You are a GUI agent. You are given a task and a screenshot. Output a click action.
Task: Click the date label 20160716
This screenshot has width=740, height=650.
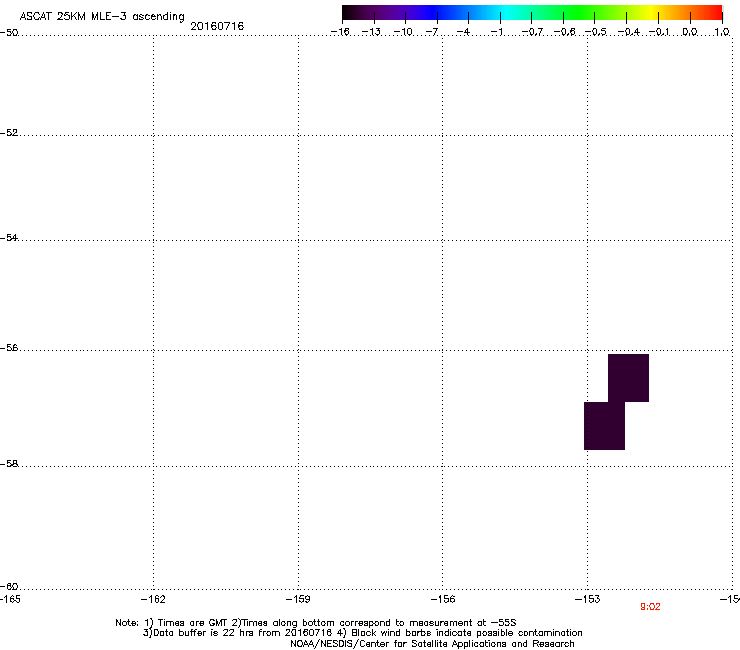(x=217, y=26)
